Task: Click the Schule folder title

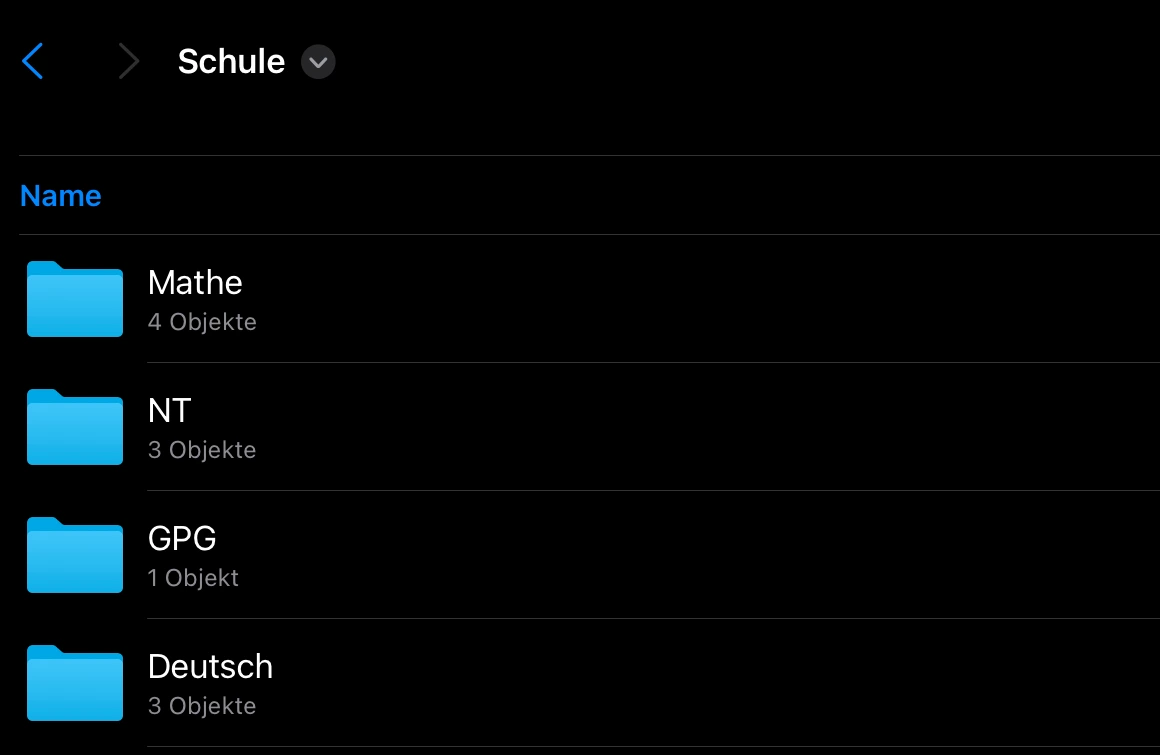Action: point(231,62)
